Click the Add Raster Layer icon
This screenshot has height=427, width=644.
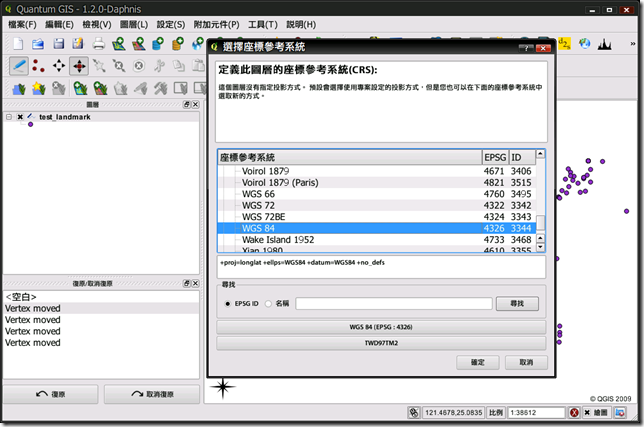coord(139,44)
